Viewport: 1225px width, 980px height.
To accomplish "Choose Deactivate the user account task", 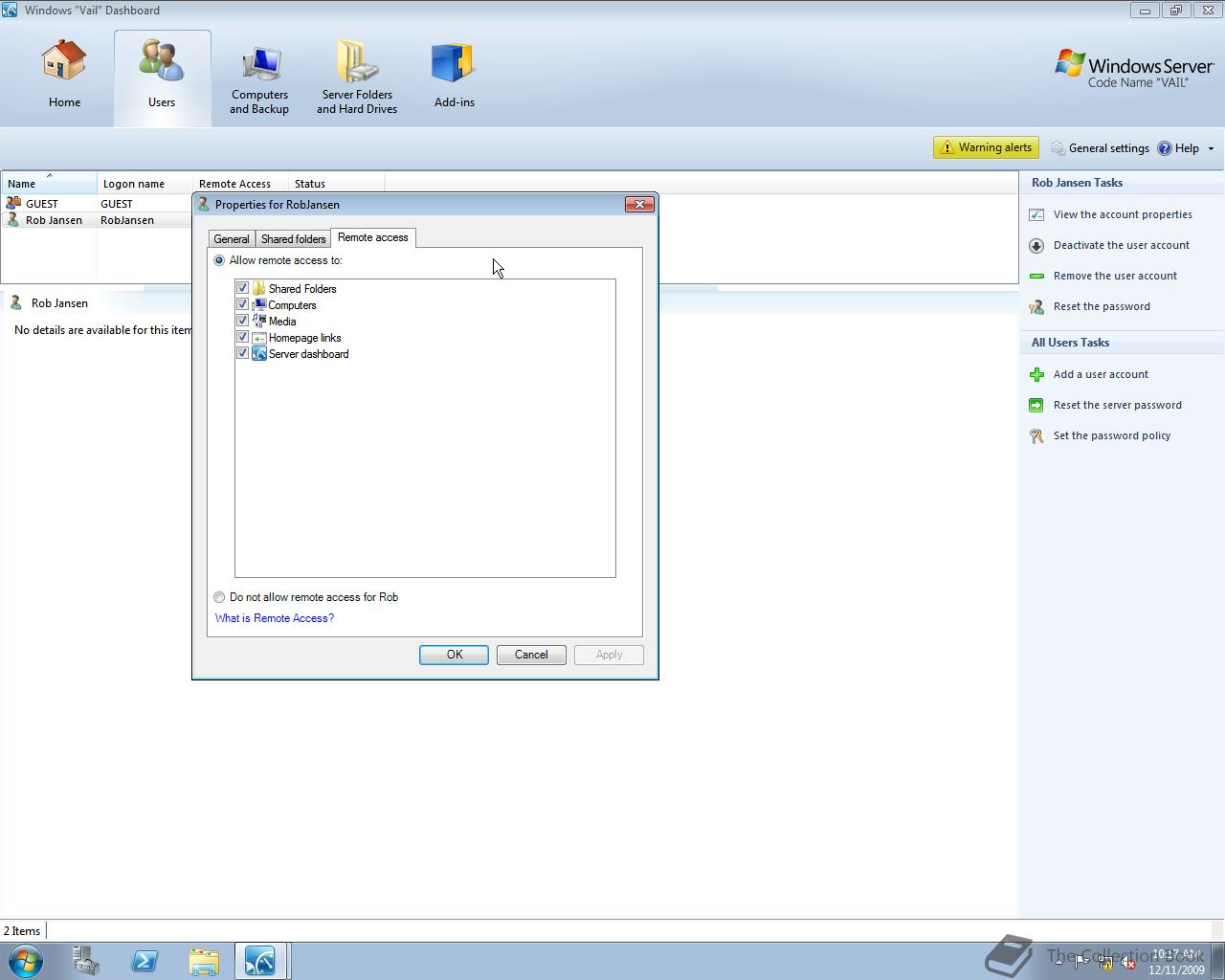I will [1122, 245].
